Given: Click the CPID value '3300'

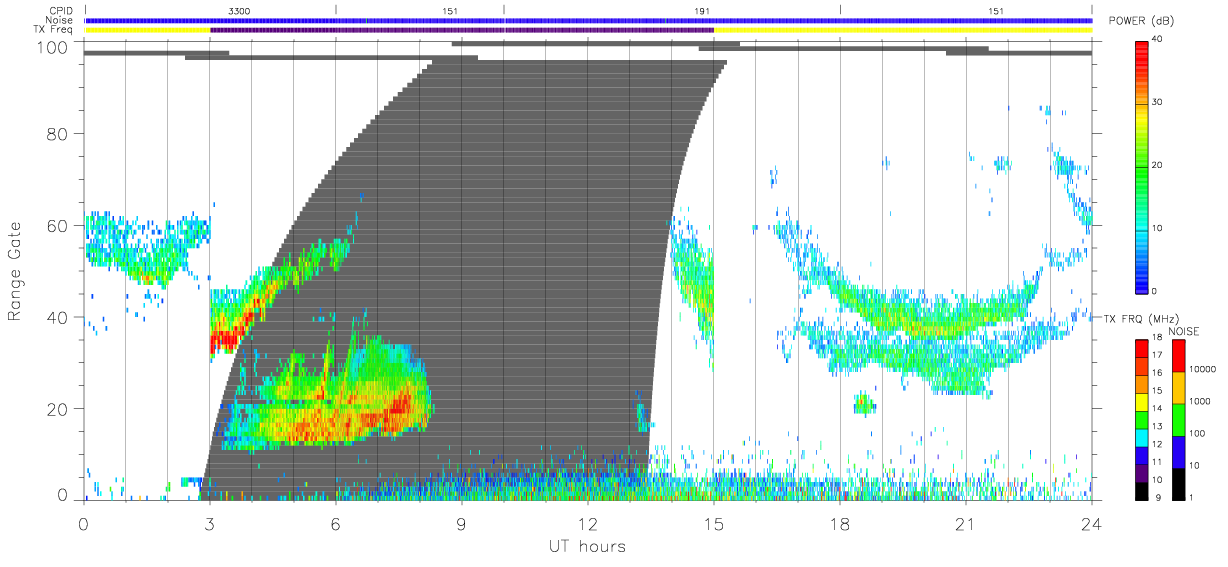Looking at the screenshot, I should [240, 10].
